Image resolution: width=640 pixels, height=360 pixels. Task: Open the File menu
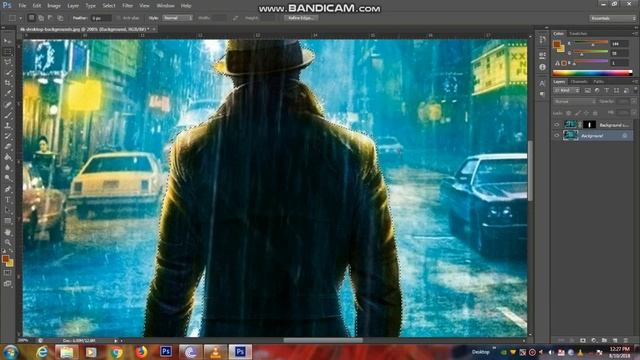coord(22,6)
